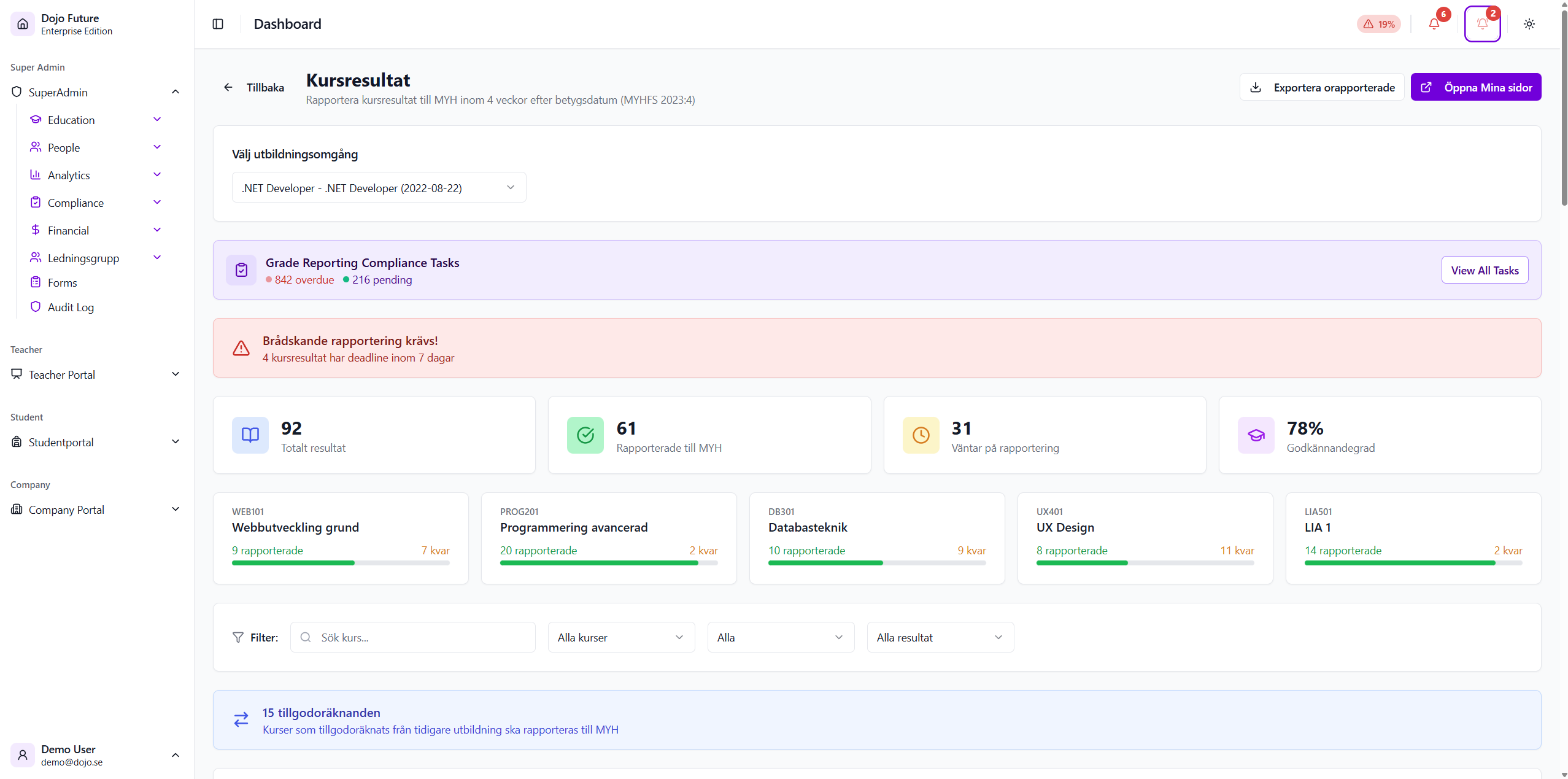Open the People sidebar menu item
Viewport: 1568px width, 779px height.
click(x=63, y=147)
